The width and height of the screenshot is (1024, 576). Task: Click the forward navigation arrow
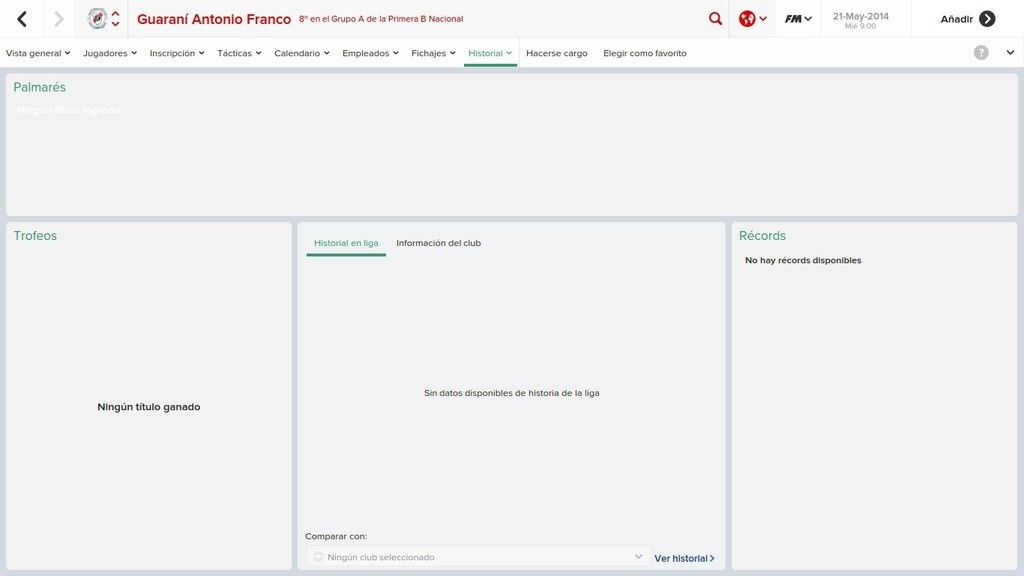(x=59, y=19)
